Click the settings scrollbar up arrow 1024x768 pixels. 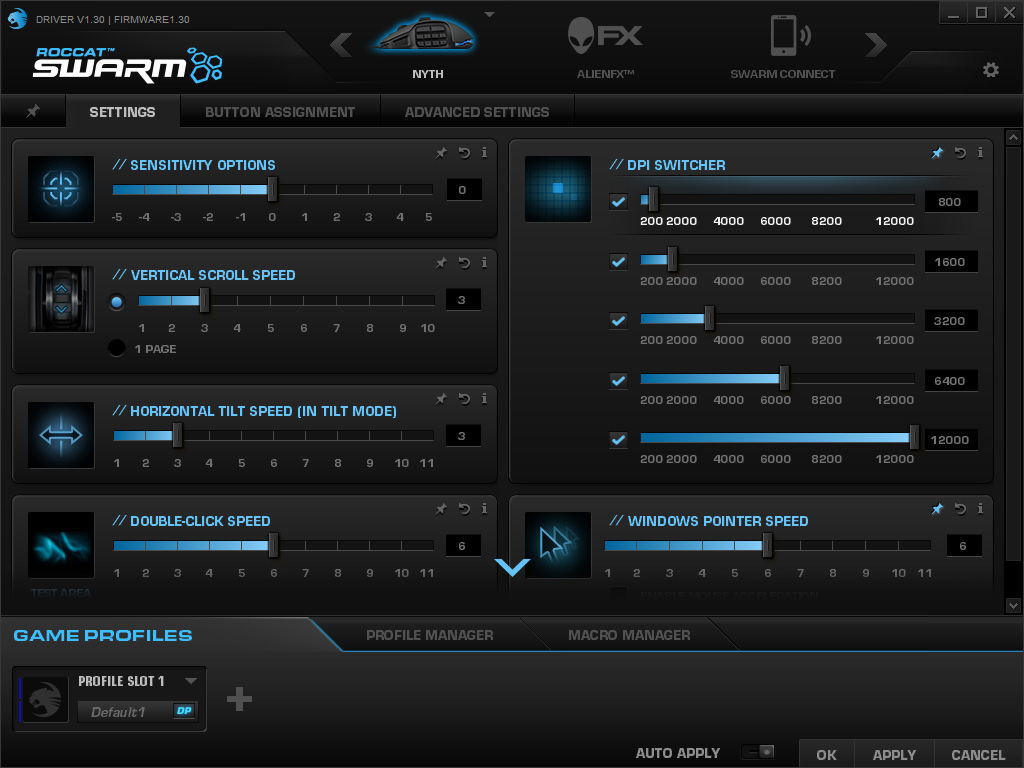coord(1013,137)
